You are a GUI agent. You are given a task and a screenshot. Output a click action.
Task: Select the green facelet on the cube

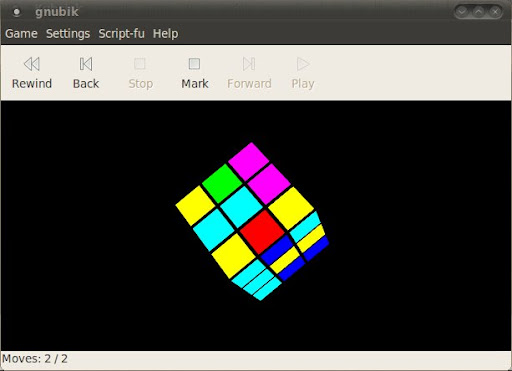(x=222, y=183)
